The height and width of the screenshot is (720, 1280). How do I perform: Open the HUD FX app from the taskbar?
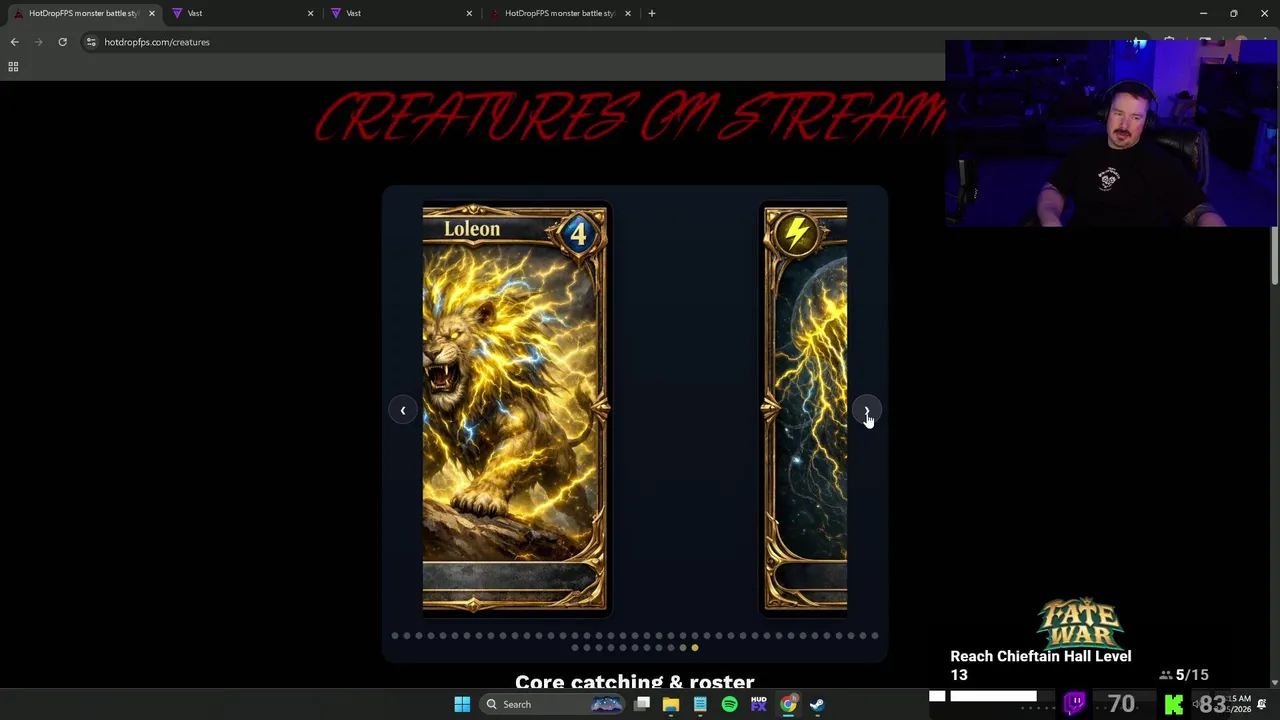click(x=758, y=704)
